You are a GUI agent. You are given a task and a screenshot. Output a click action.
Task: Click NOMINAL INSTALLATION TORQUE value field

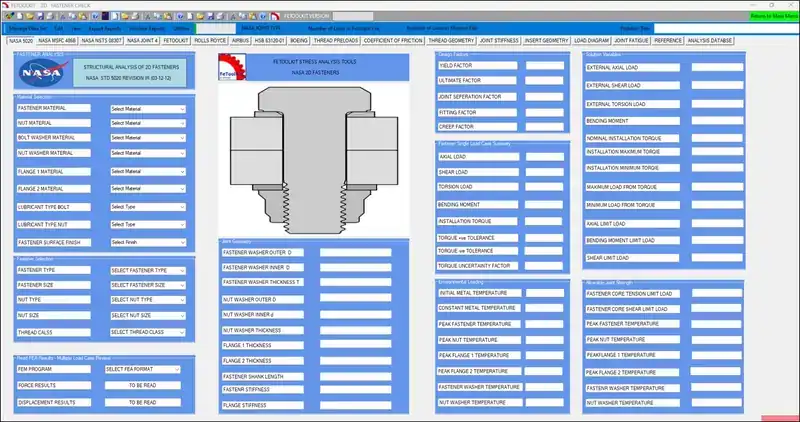pyautogui.click(x=717, y=138)
